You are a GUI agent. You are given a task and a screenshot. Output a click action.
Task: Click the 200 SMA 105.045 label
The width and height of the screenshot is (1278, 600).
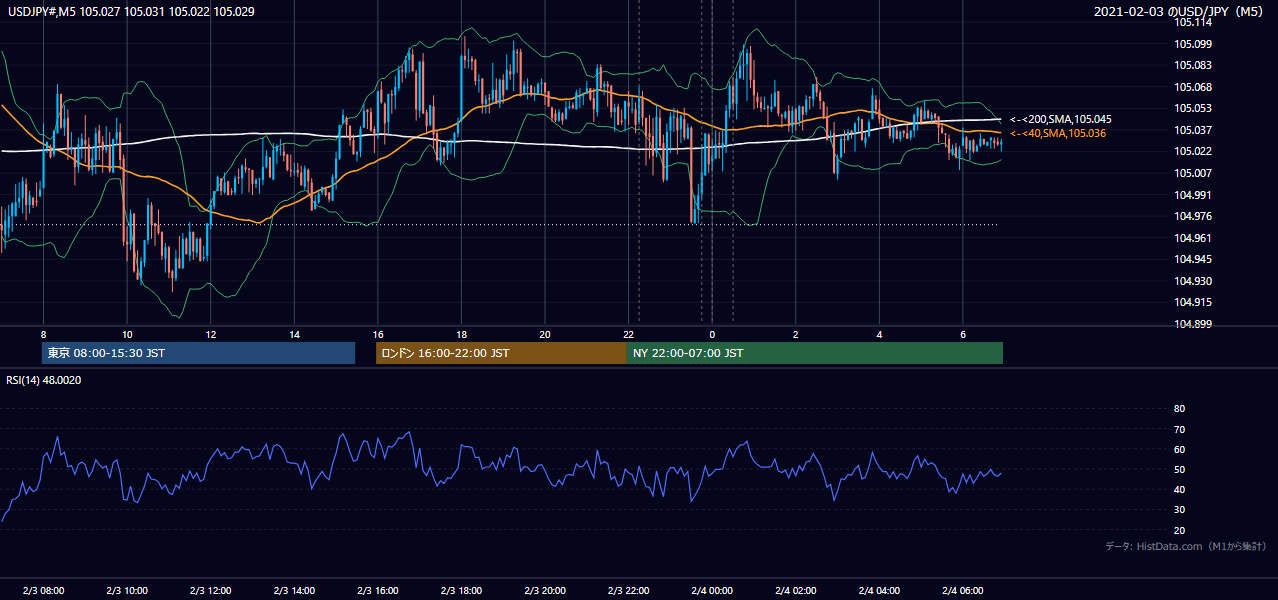pos(1060,119)
